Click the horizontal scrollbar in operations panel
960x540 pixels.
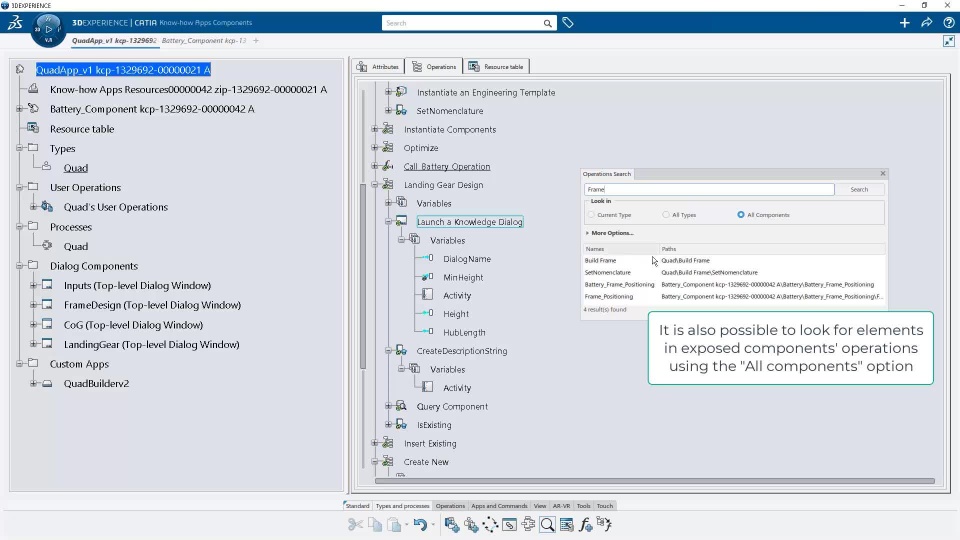click(x=655, y=481)
